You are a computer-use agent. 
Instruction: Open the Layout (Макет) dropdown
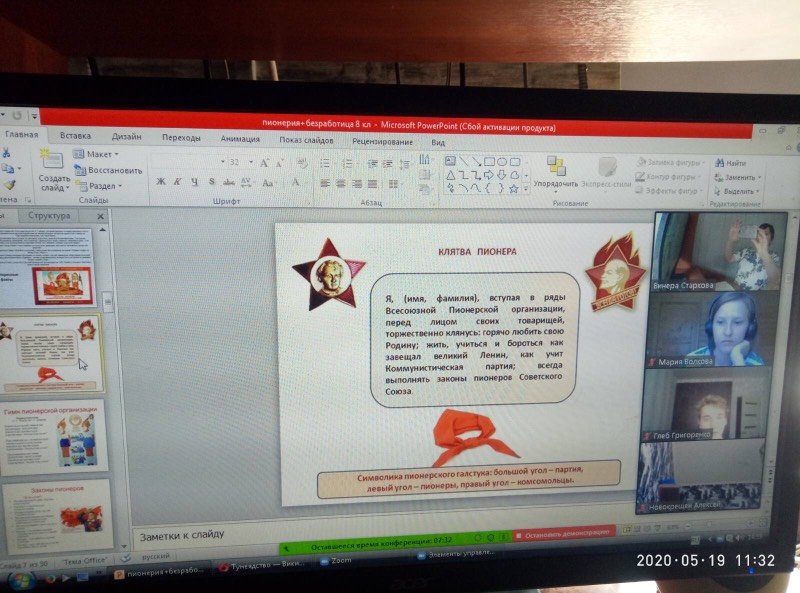click(x=96, y=155)
